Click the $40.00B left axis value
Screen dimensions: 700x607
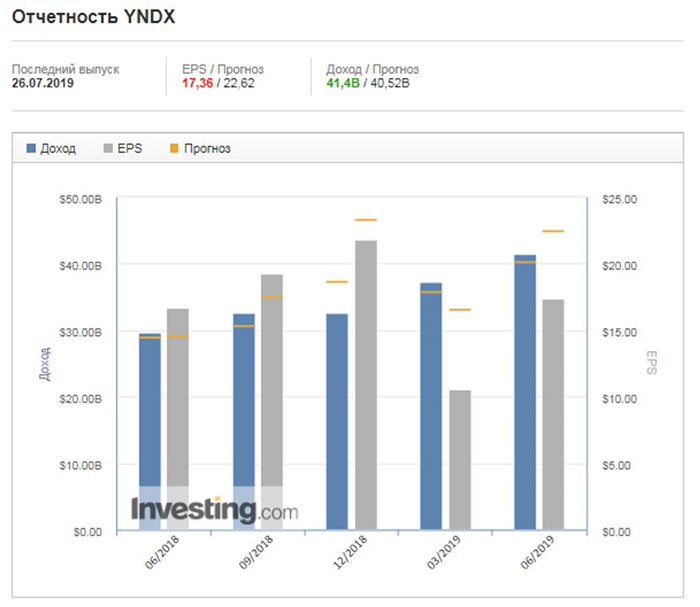[x=80, y=266]
